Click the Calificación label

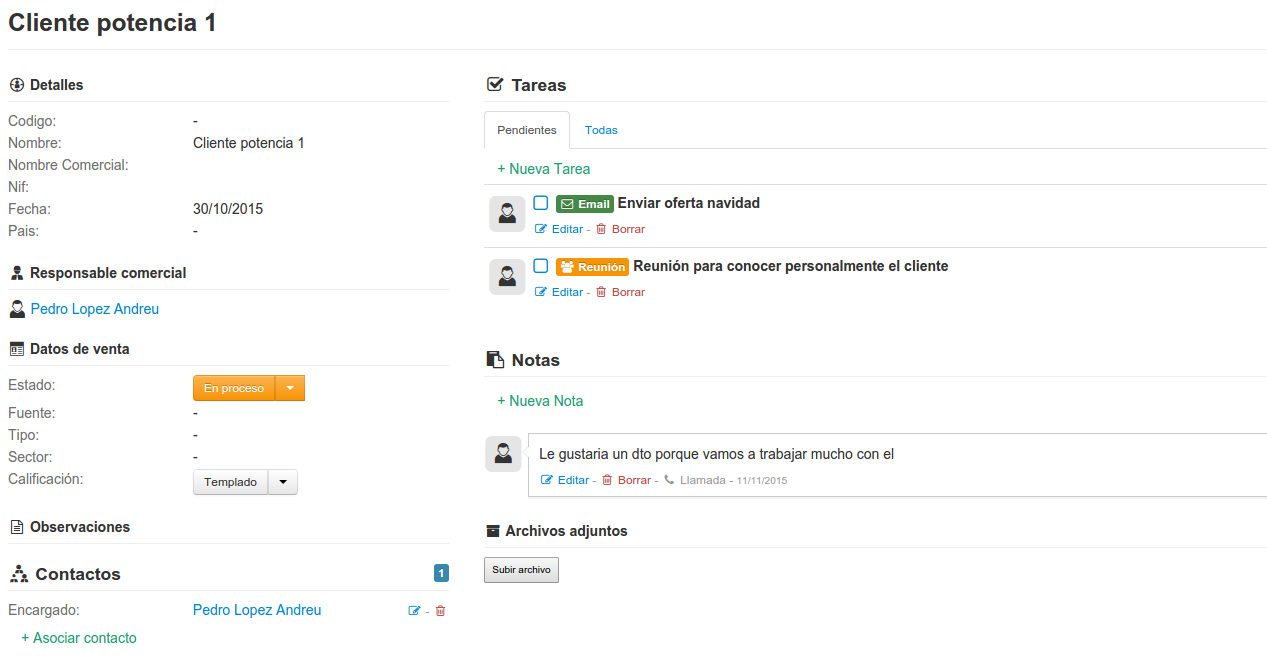(x=46, y=479)
